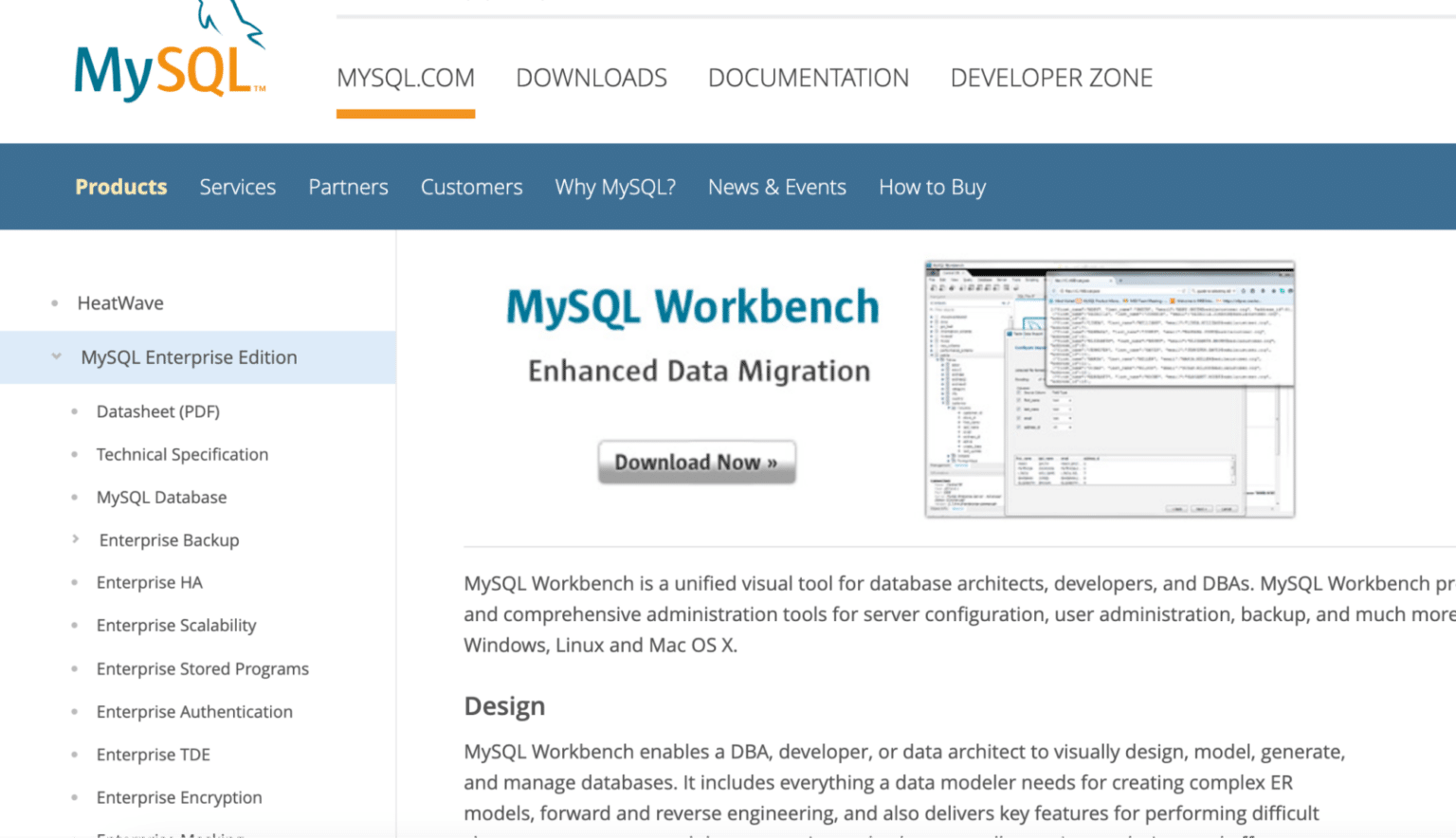Open the Enterprise Authentication link
The height and width of the screenshot is (838, 1456).
click(194, 712)
